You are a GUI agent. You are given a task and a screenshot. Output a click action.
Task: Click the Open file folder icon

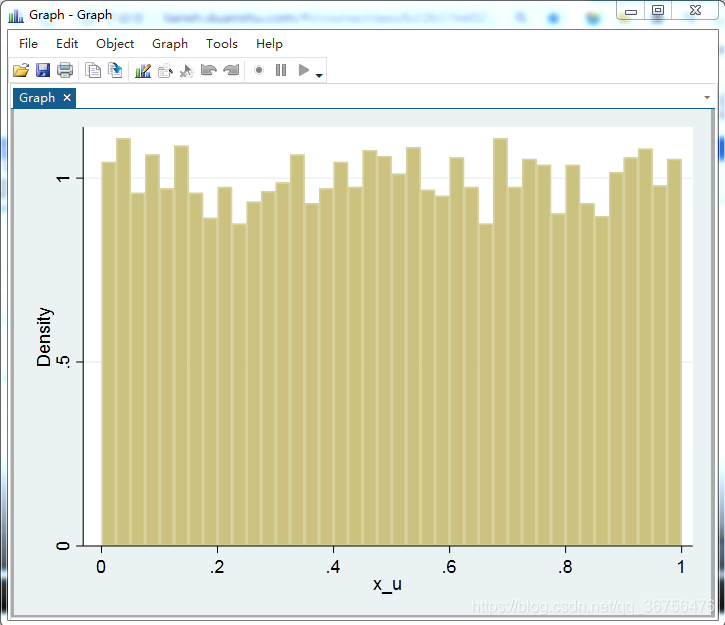point(21,70)
